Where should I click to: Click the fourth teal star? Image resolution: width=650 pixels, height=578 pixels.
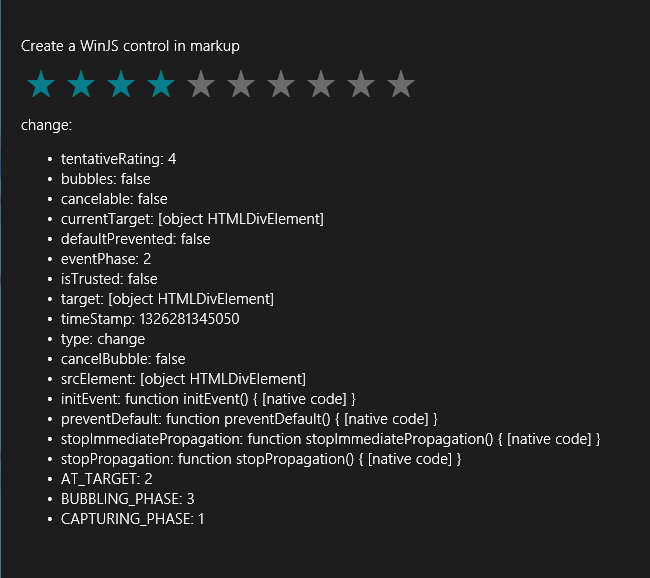(161, 85)
